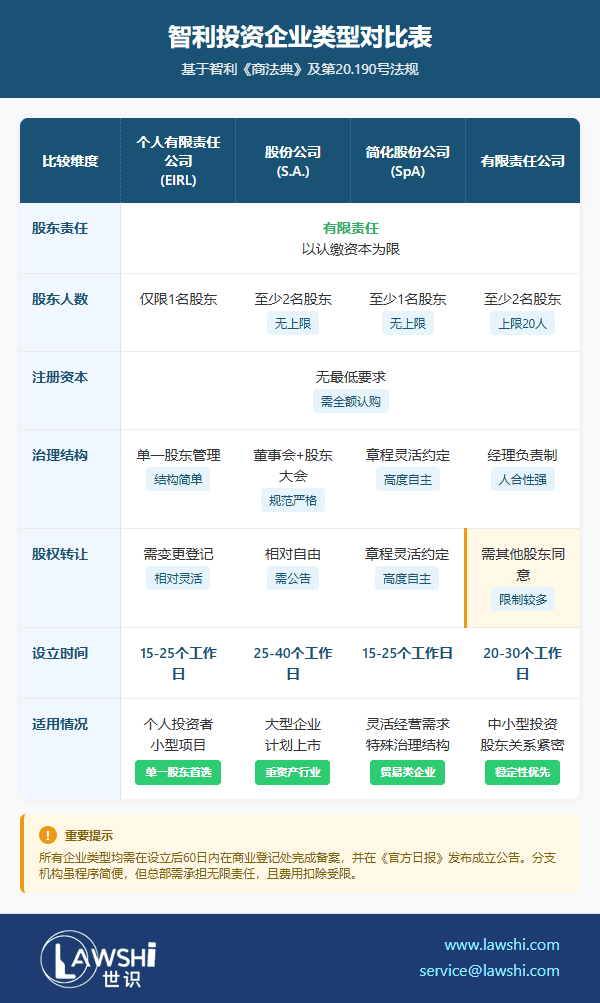Screen dimensions: 600x1003
Task: Click the 股权转让 row label
Action: coord(60,553)
